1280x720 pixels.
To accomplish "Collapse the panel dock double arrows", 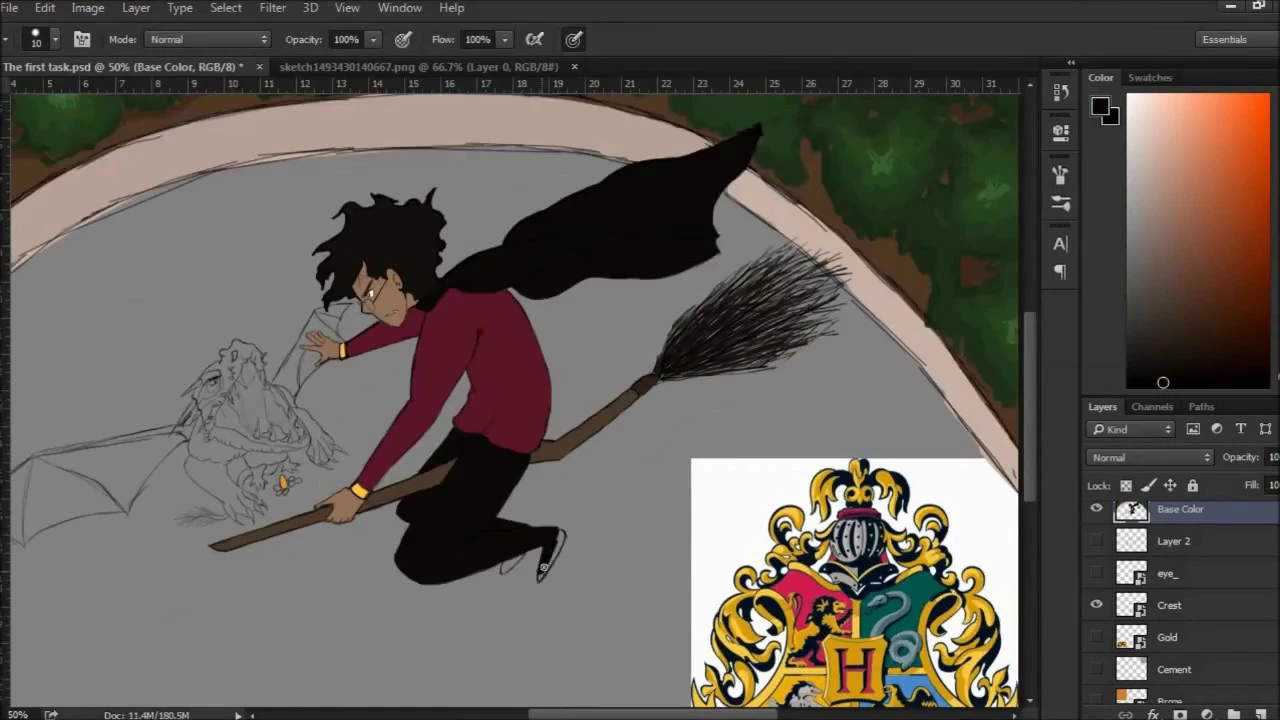I will pos(1070,63).
